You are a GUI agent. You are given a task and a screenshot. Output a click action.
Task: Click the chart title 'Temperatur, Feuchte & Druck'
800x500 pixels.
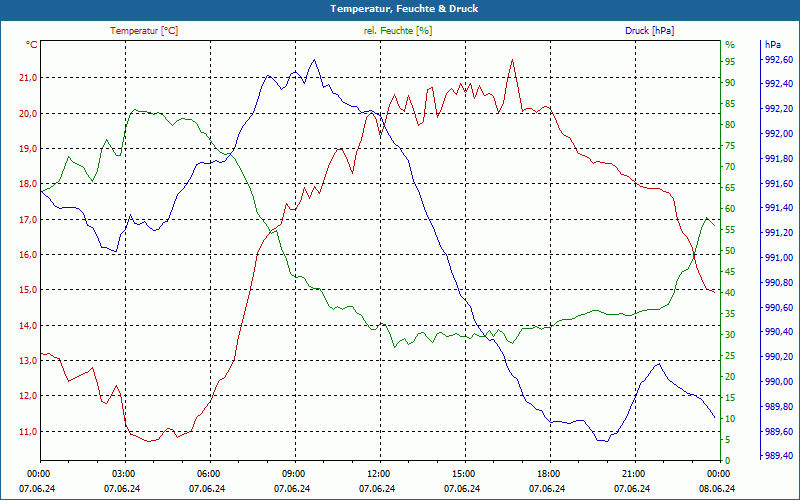[404, 9]
